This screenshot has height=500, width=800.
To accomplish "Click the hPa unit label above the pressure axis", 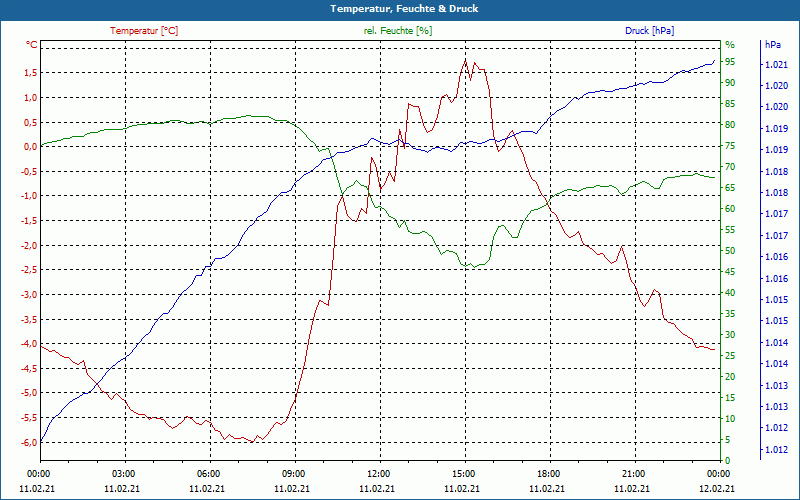I will (x=772, y=44).
